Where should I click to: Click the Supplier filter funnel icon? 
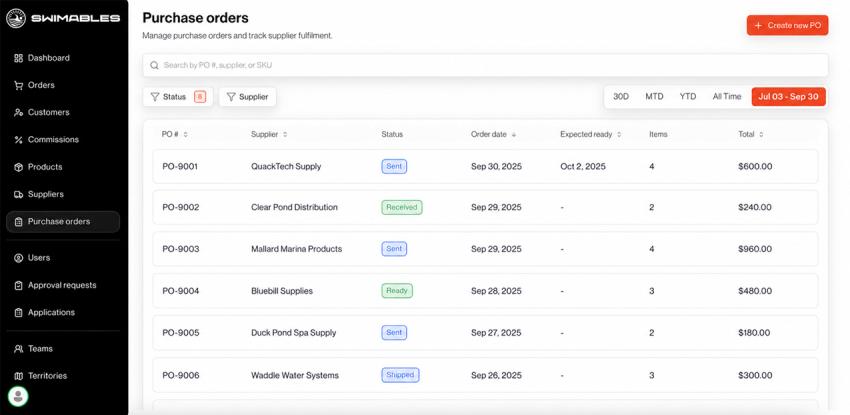click(x=231, y=97)
